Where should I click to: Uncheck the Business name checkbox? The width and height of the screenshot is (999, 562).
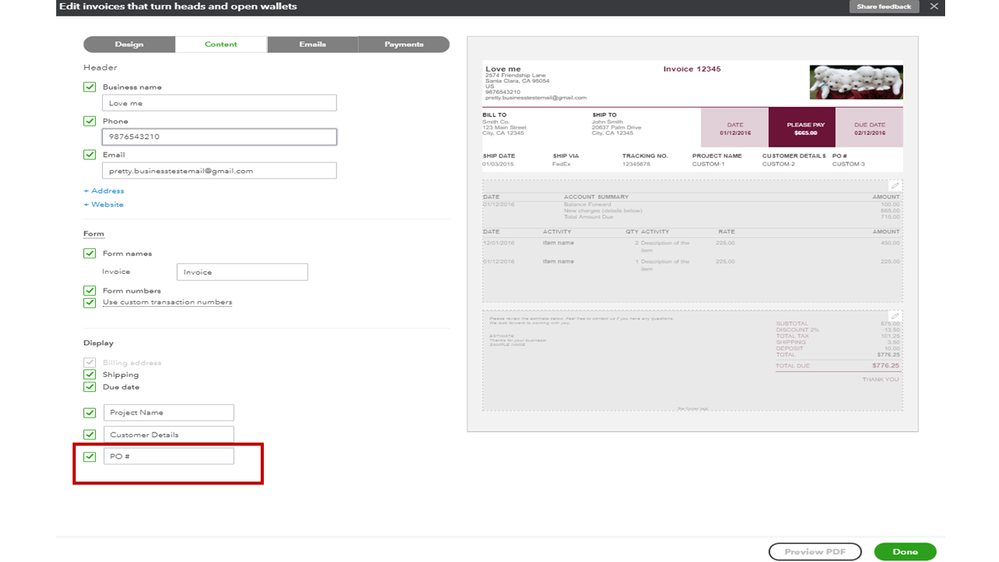(90, 87)
